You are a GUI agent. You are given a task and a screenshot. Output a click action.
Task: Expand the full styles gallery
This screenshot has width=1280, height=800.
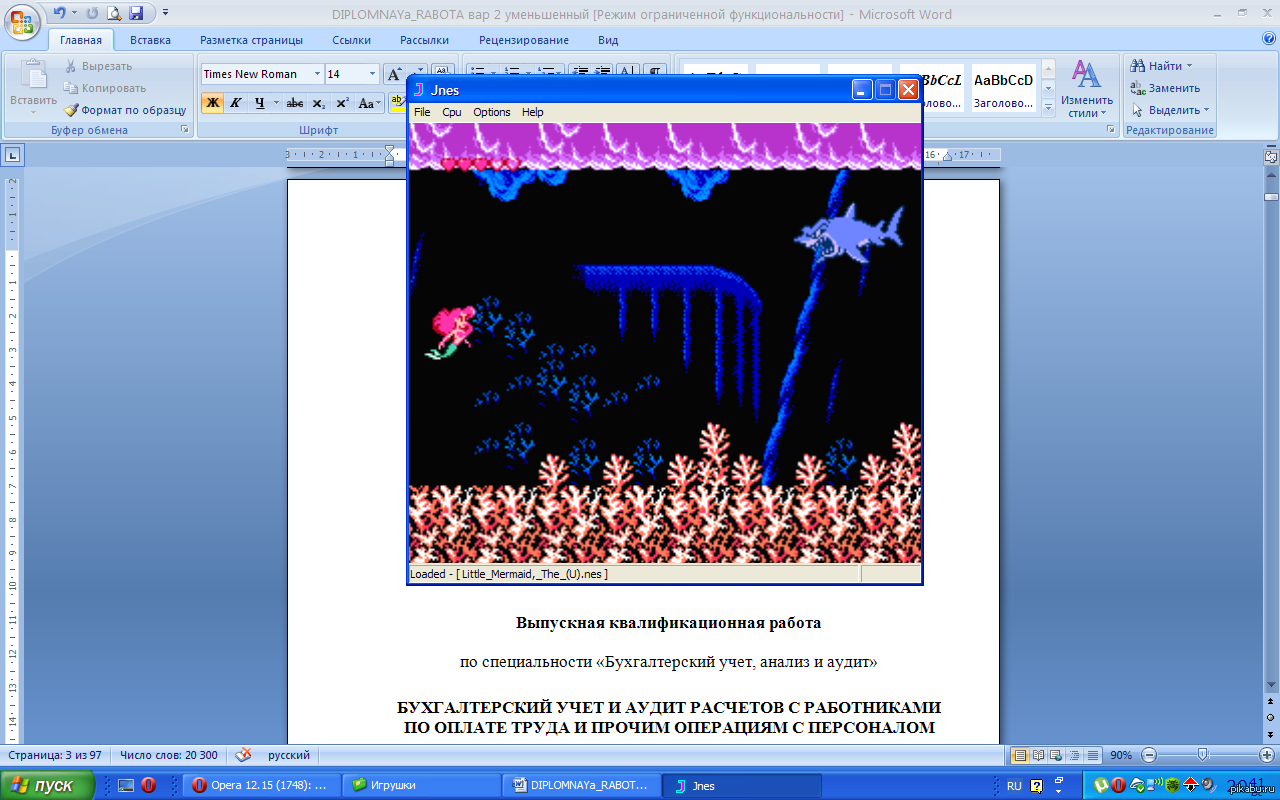coord(1048,107)
